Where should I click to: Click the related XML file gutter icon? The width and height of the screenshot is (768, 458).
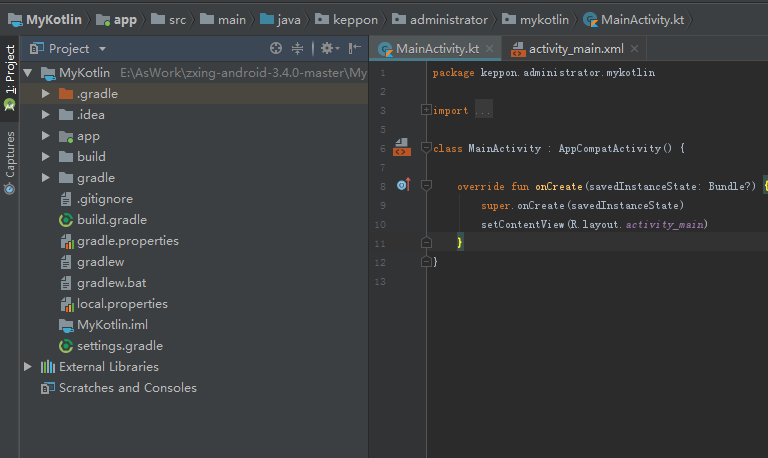(402, 147)
